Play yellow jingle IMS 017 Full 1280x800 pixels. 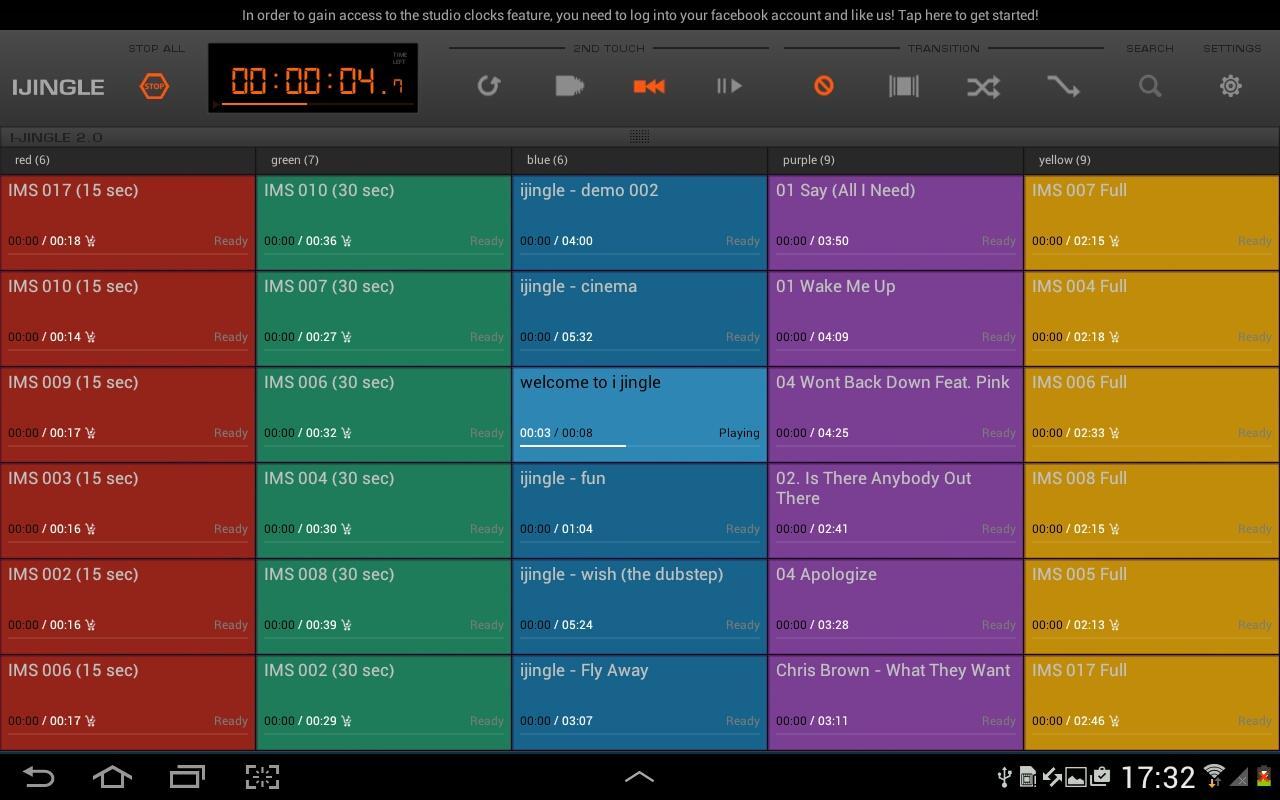click(x=1152, y=702)
